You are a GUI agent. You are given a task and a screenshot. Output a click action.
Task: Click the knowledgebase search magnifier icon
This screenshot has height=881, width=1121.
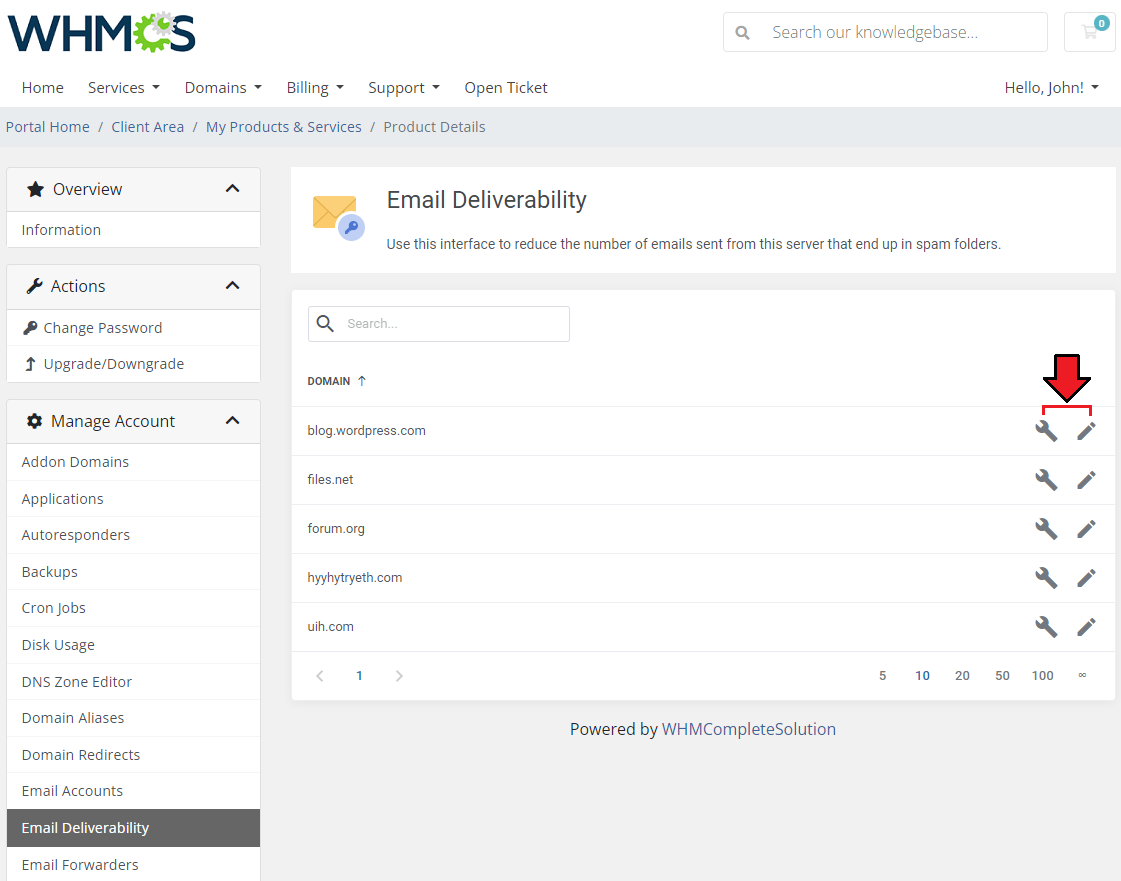(742, 33)
